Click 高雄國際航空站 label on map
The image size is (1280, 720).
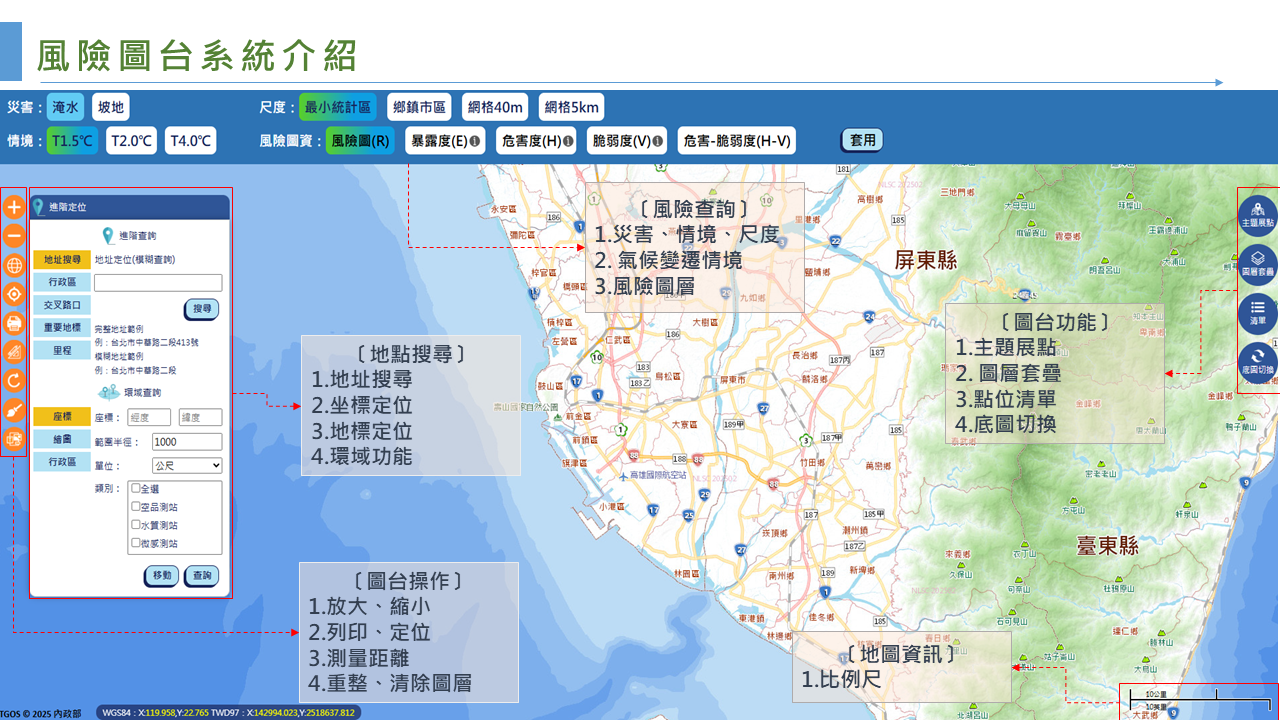659,475
